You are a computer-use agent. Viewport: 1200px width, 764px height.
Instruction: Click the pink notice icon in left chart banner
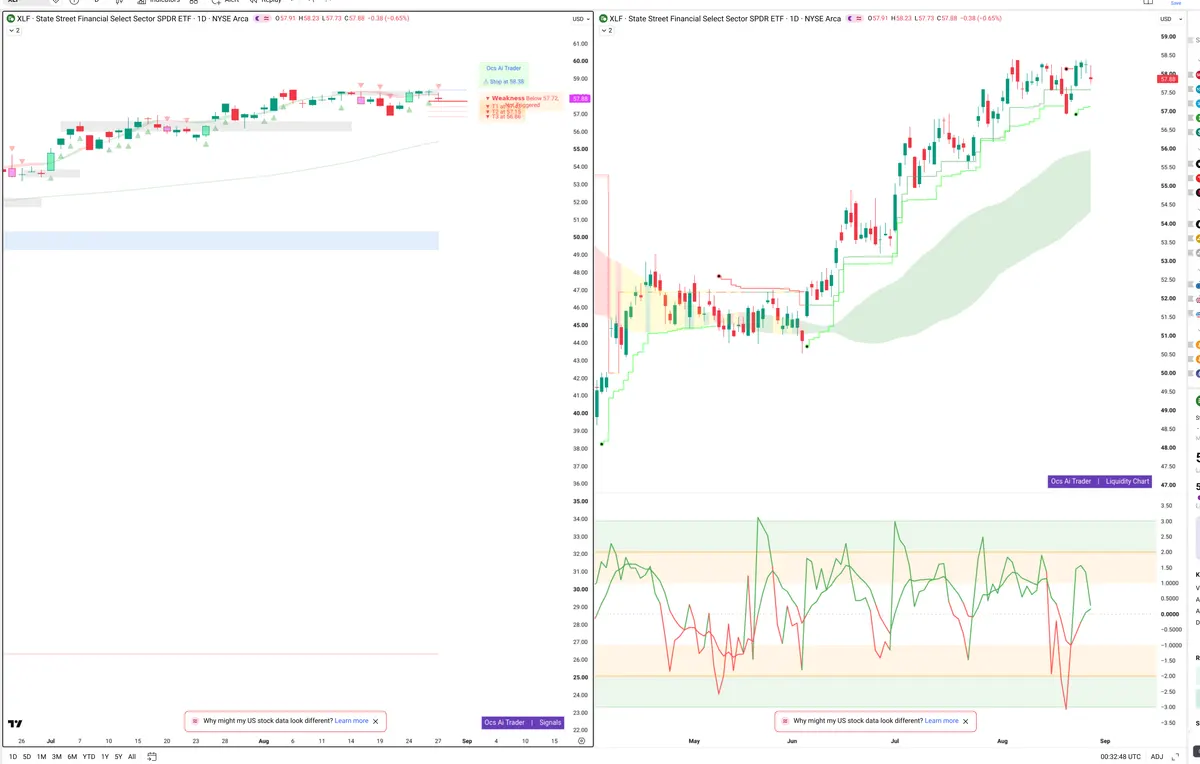point(194,721)
